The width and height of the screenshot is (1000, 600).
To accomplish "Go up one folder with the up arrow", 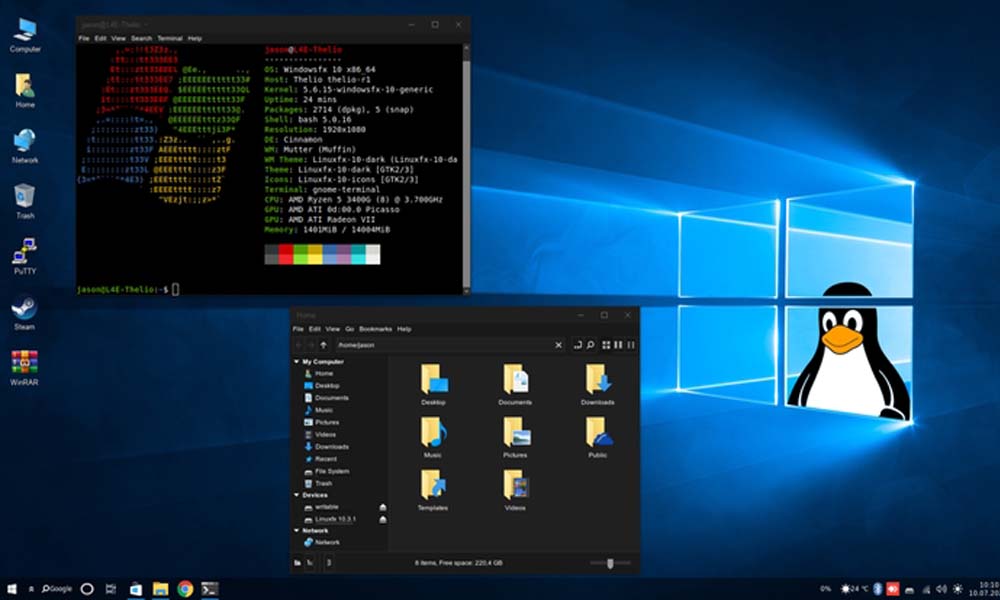I will pyautogui.click(x=324, y=345).
